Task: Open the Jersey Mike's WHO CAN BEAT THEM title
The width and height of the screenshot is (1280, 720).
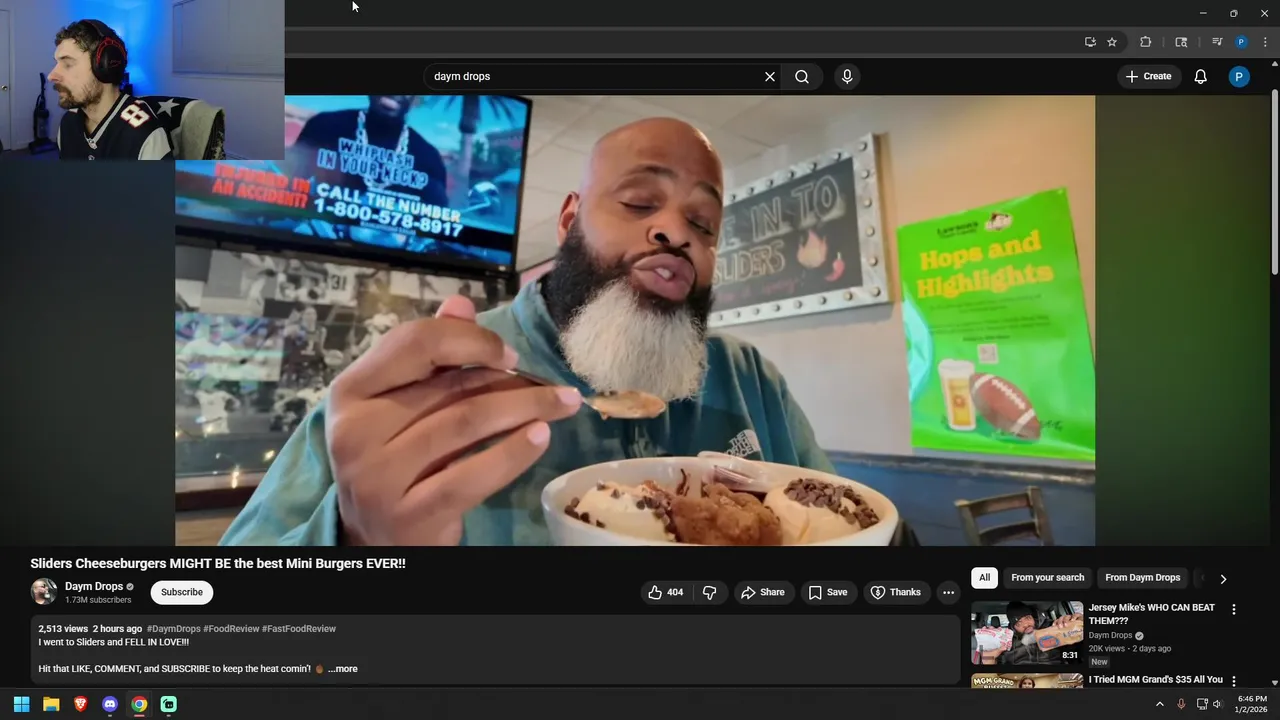Action: point(1152,614)
